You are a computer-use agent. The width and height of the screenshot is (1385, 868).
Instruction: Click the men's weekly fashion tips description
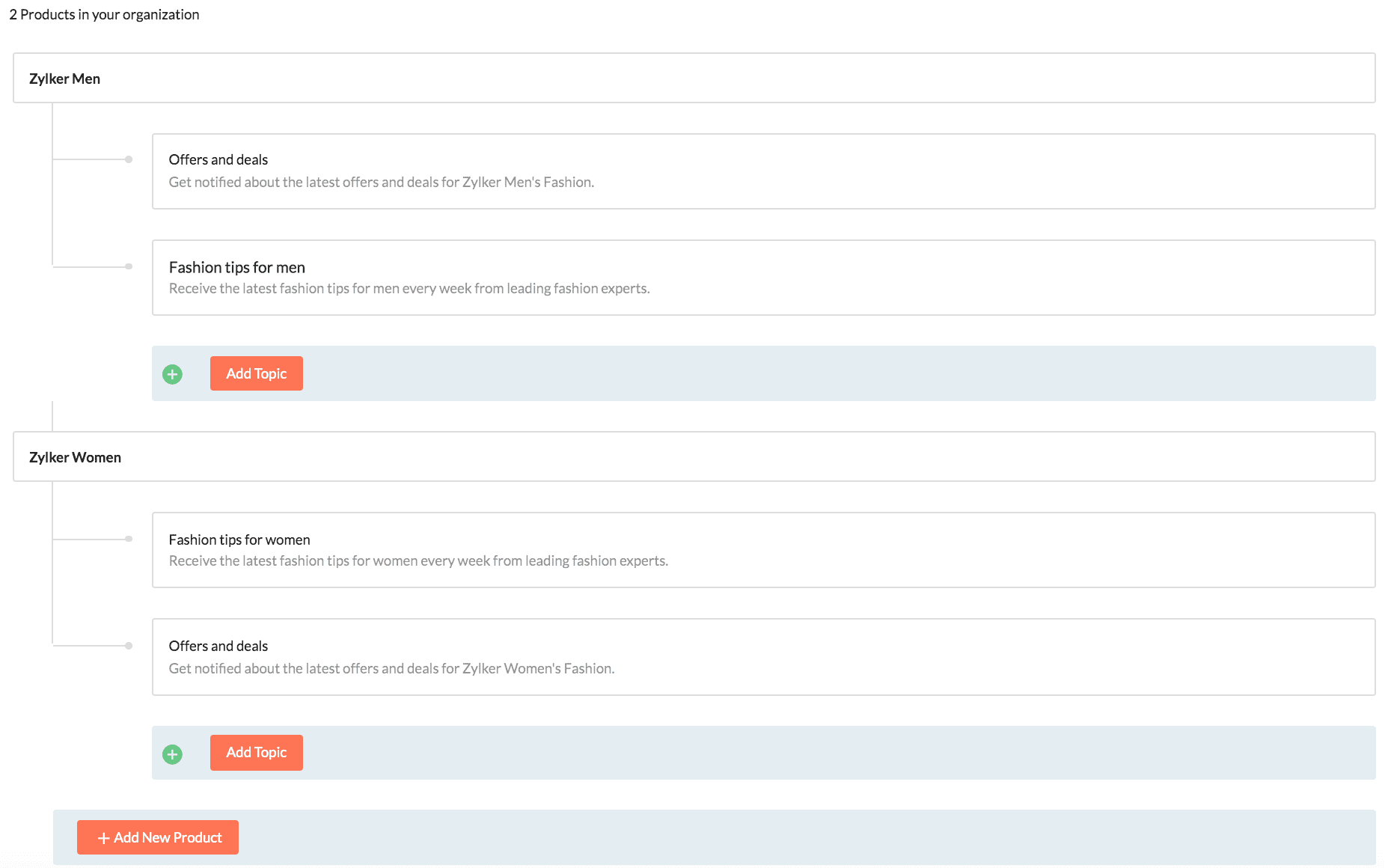click(x=409, y=289)
